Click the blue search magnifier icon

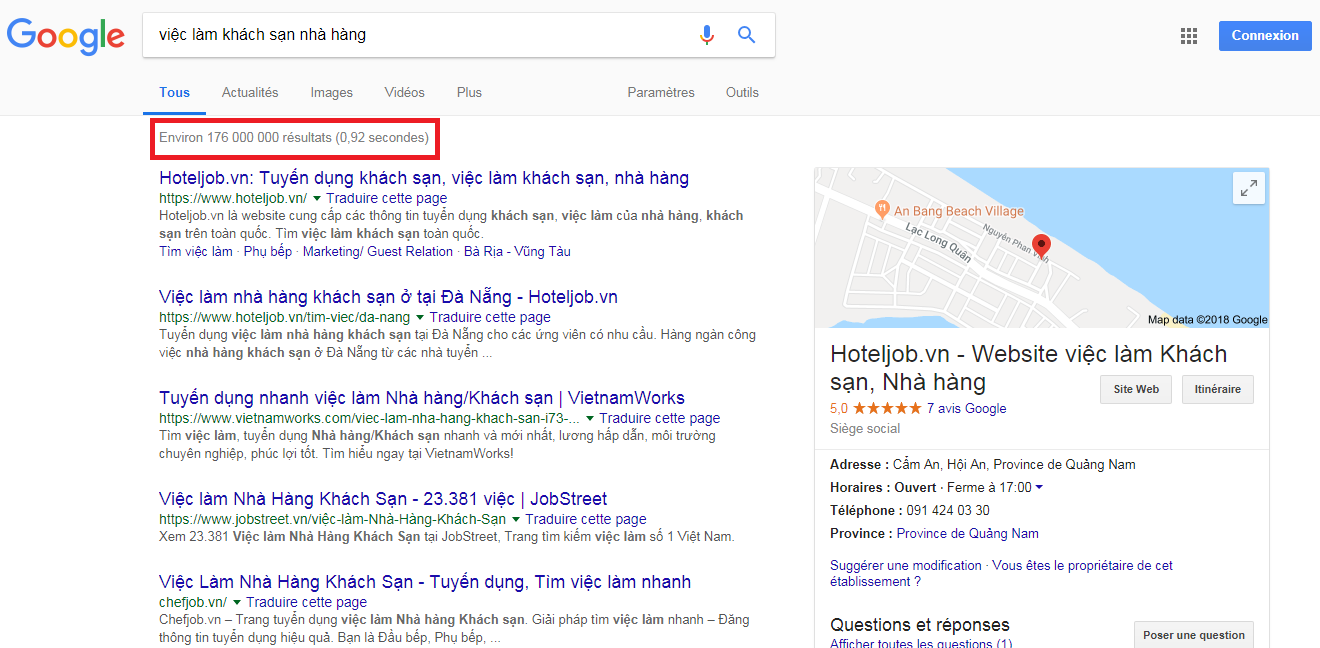click(746, 35)
